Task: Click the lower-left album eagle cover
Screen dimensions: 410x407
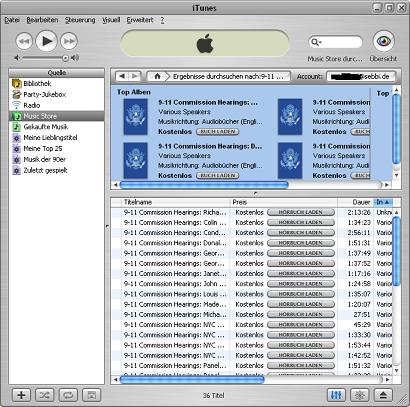Action: [x=135, y=160]
